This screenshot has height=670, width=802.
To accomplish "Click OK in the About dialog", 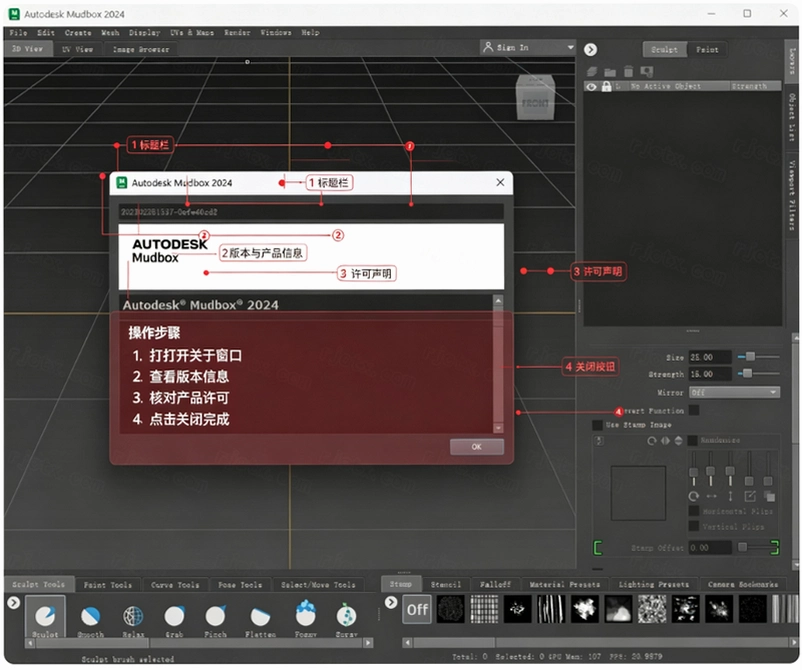I will tap(477, 446).
